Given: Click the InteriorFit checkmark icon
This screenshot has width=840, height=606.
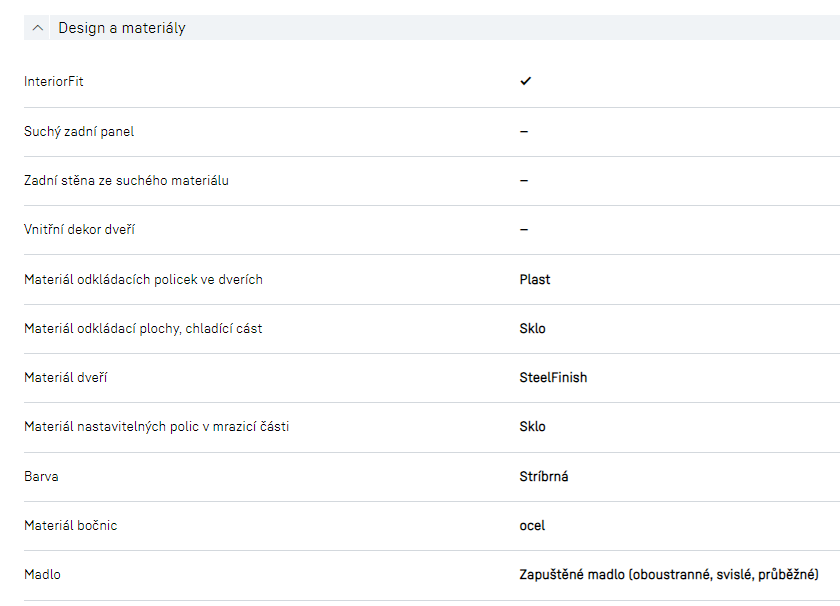Looking at the screenshot, I should [525, 81].
